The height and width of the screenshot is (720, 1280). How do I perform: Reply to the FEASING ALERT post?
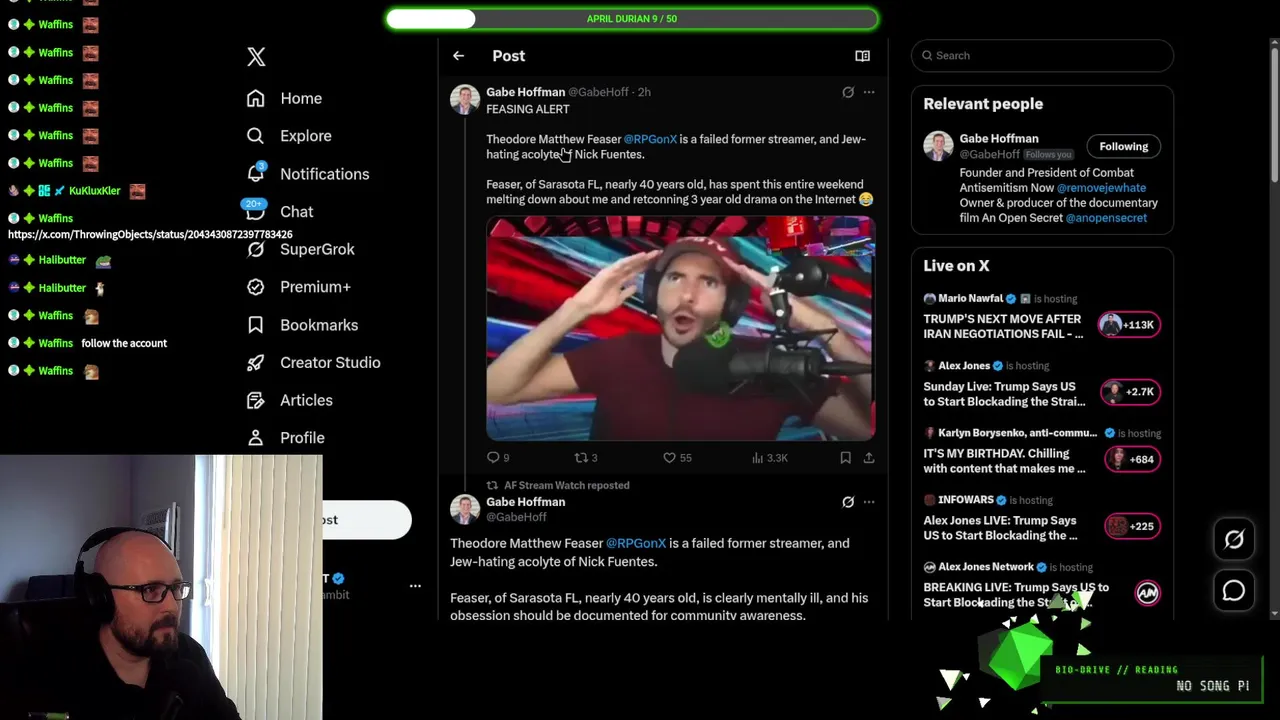coord(498,457)
